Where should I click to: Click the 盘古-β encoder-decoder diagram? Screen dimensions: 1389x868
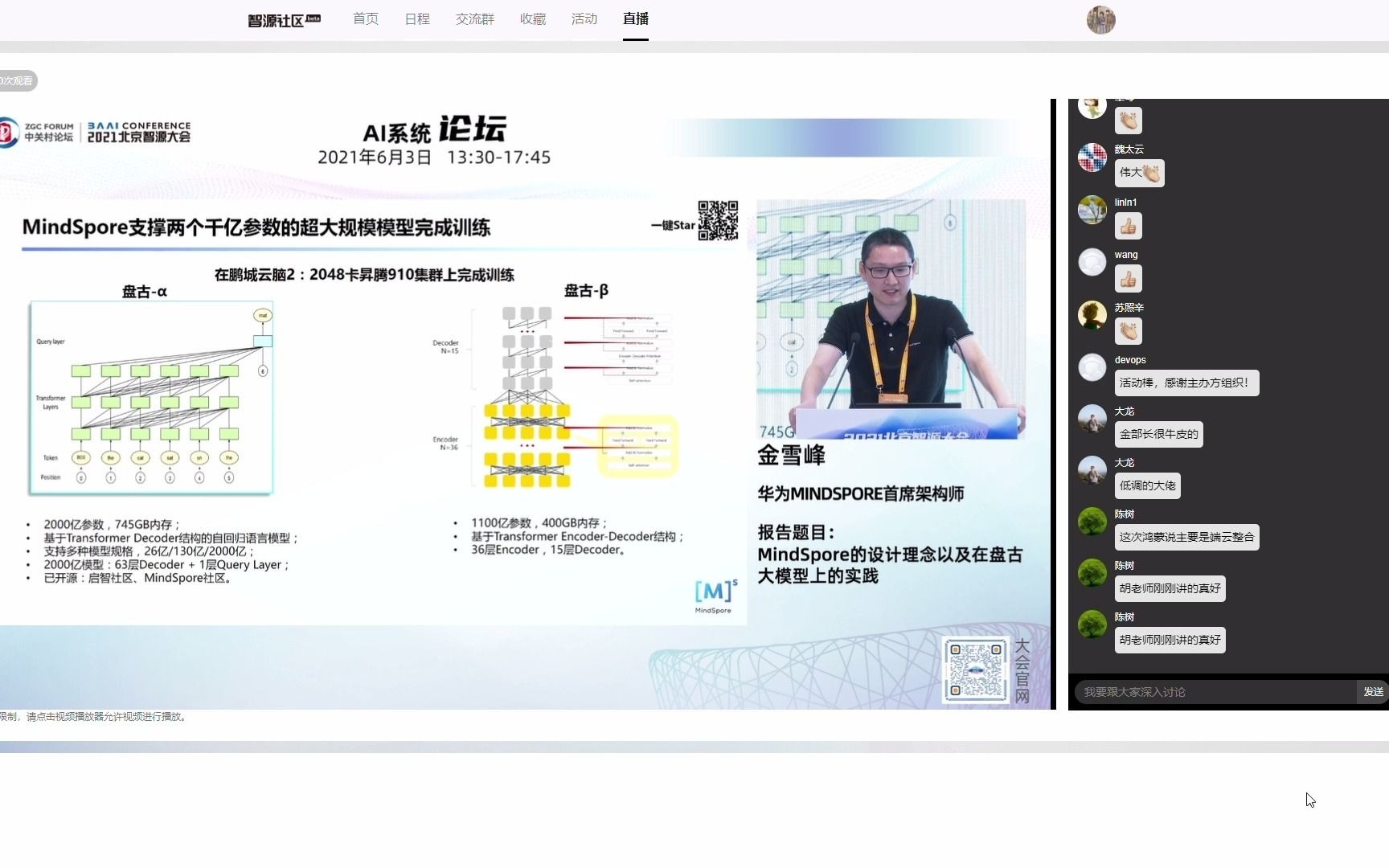coord(555,396)
